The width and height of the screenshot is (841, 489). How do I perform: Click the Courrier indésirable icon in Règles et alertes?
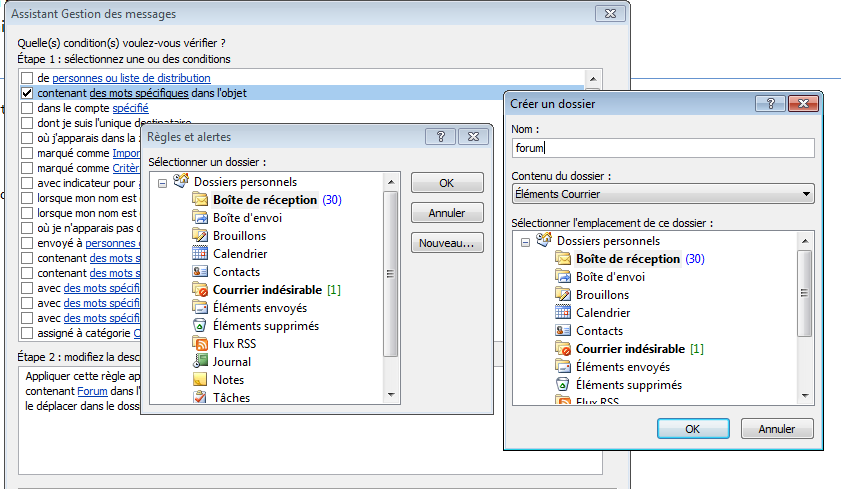200,290
